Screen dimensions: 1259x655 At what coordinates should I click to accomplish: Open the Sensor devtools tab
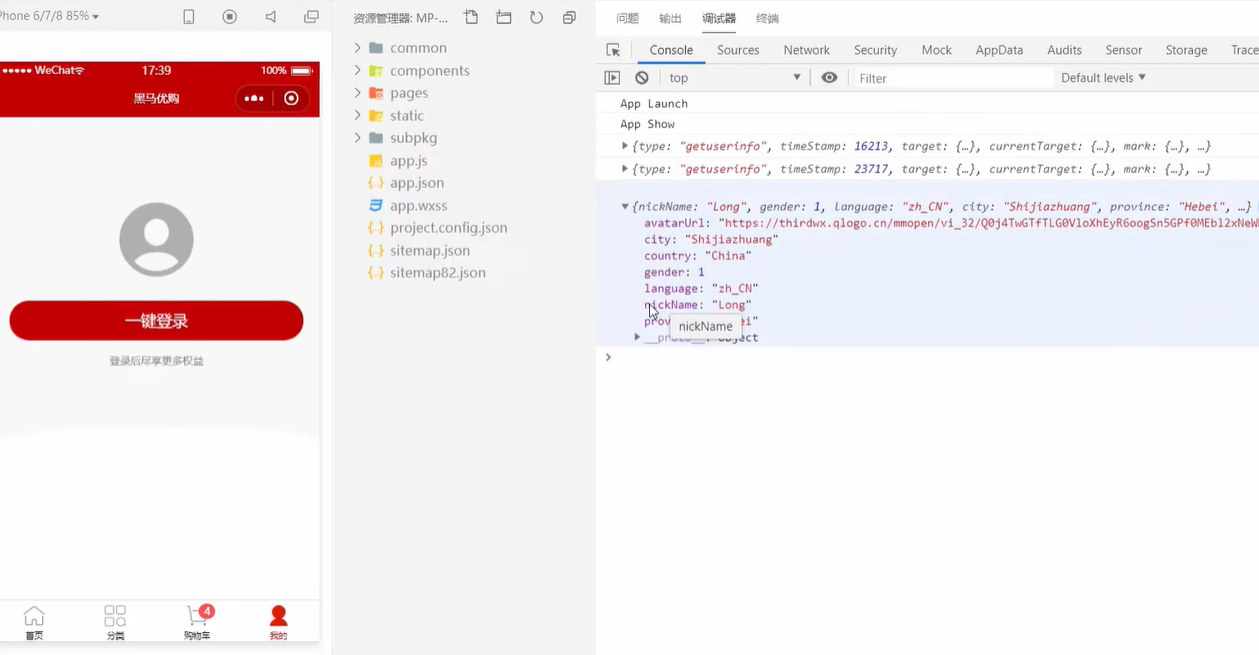(x=1123, y=50)
